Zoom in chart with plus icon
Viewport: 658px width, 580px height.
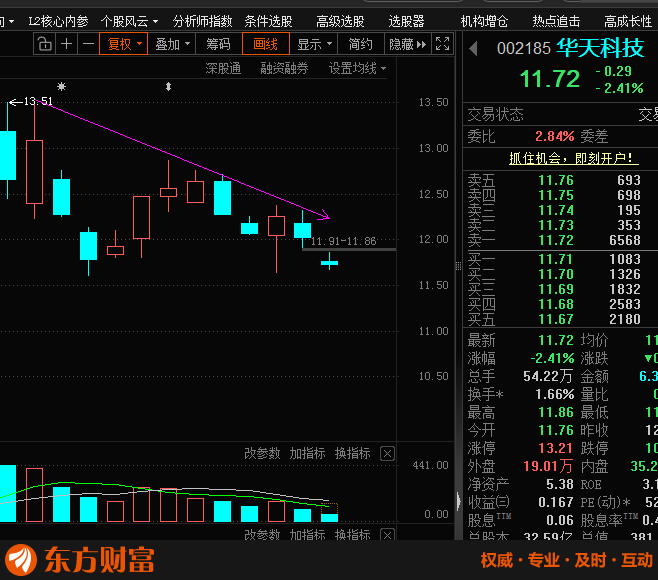tap(66, 44)
